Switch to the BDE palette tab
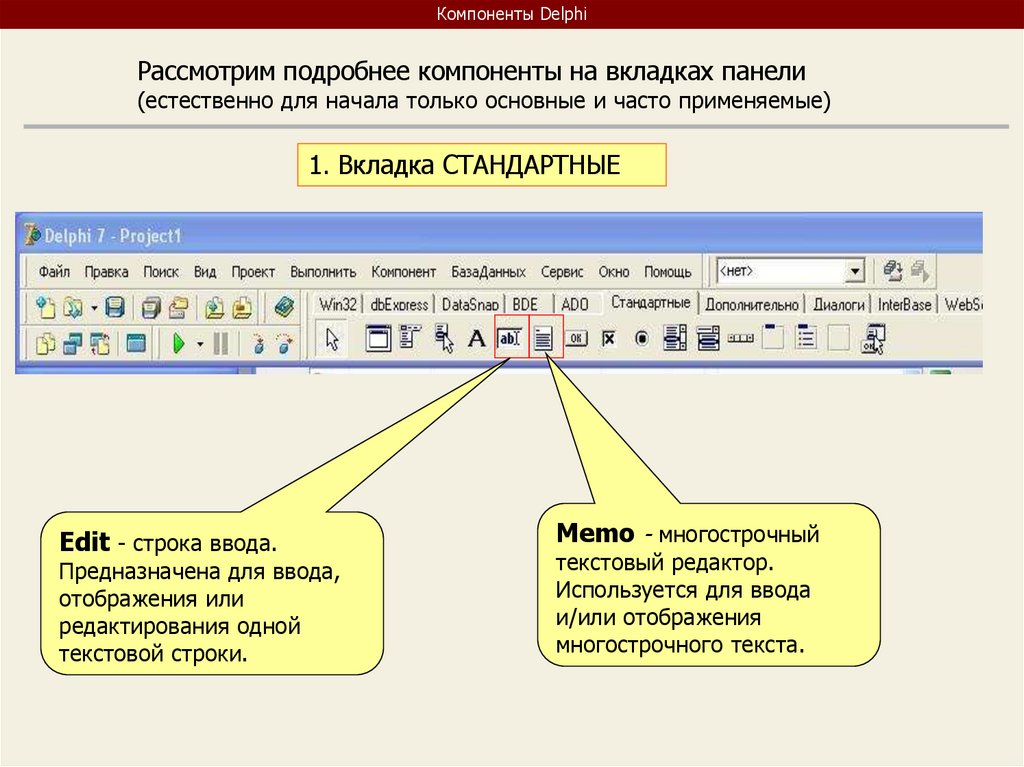The height and width of the screenshot is (767, 1024). click(525, 304)
